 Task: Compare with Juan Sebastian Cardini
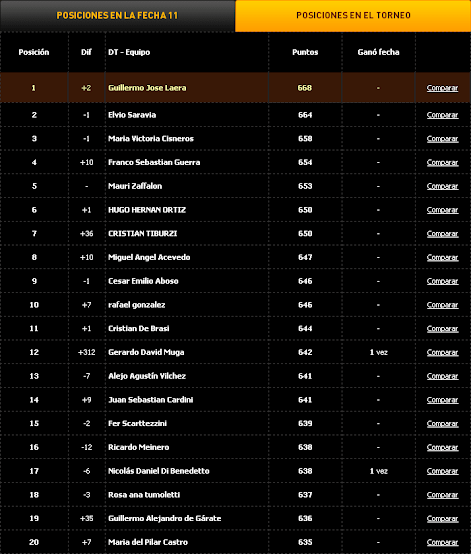(442, 400)
